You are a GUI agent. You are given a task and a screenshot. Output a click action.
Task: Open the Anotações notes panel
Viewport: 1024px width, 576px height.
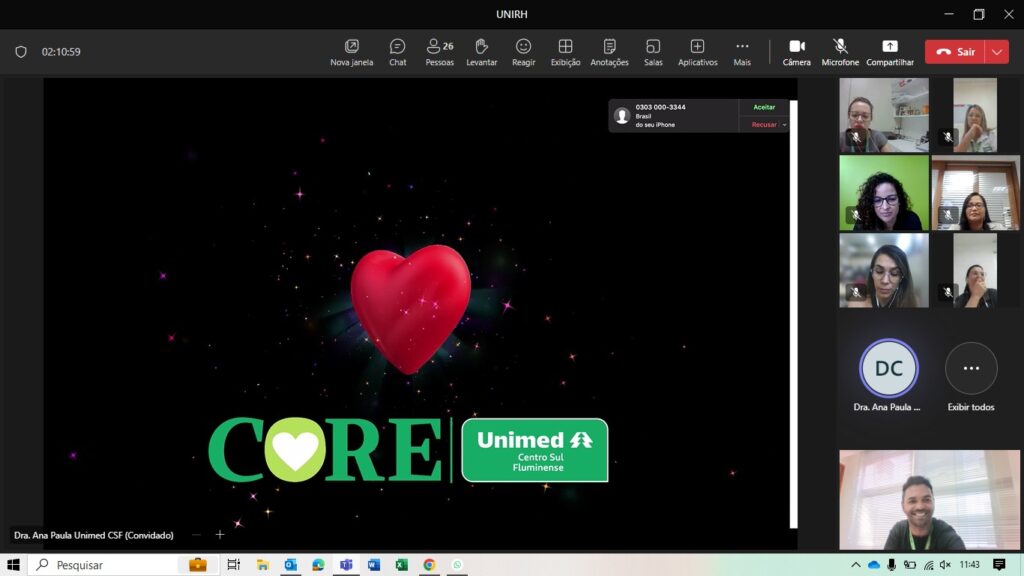tap(609, 52)
